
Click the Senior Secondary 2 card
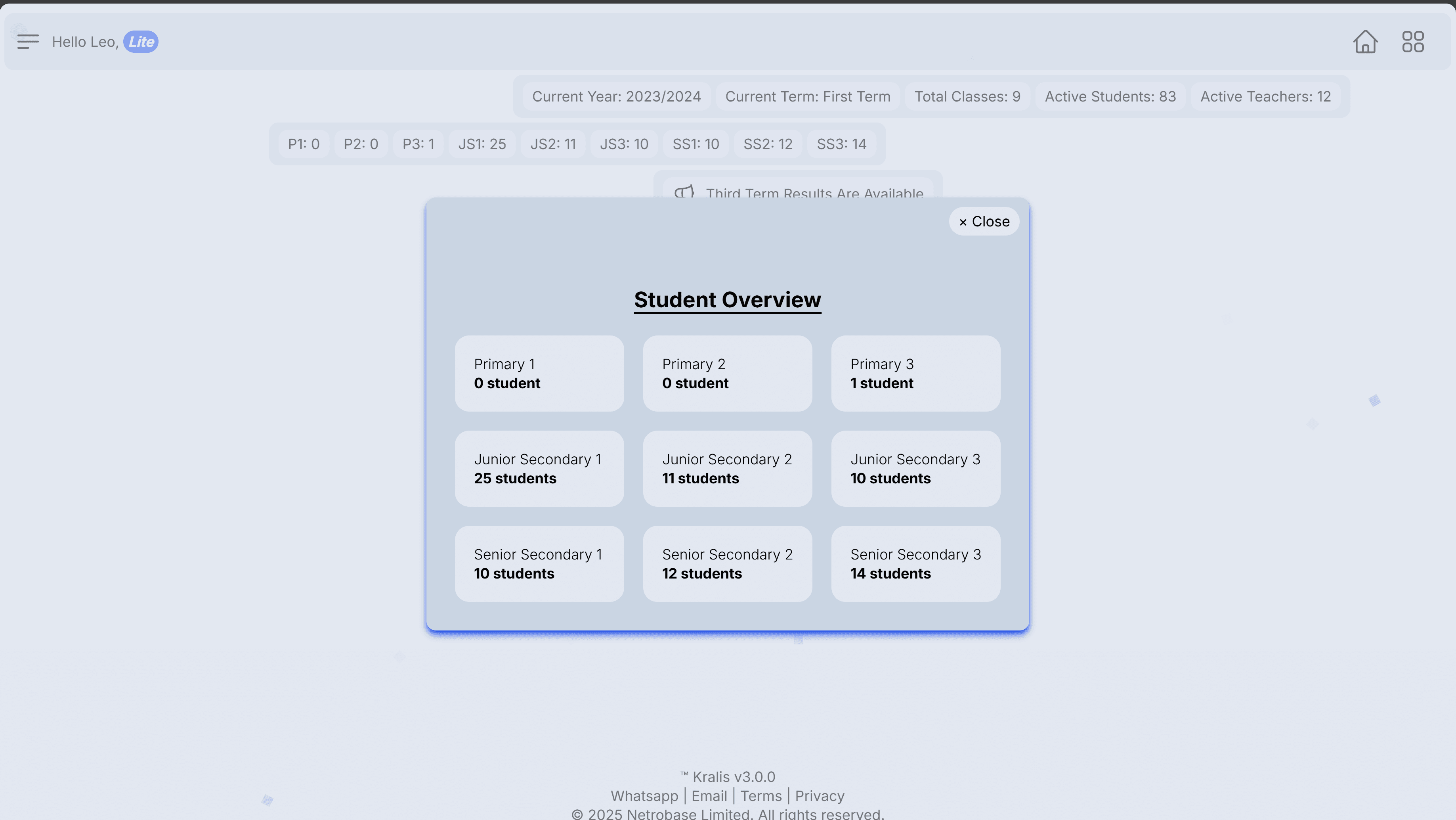pyautogui.click(x=728, y=563)
